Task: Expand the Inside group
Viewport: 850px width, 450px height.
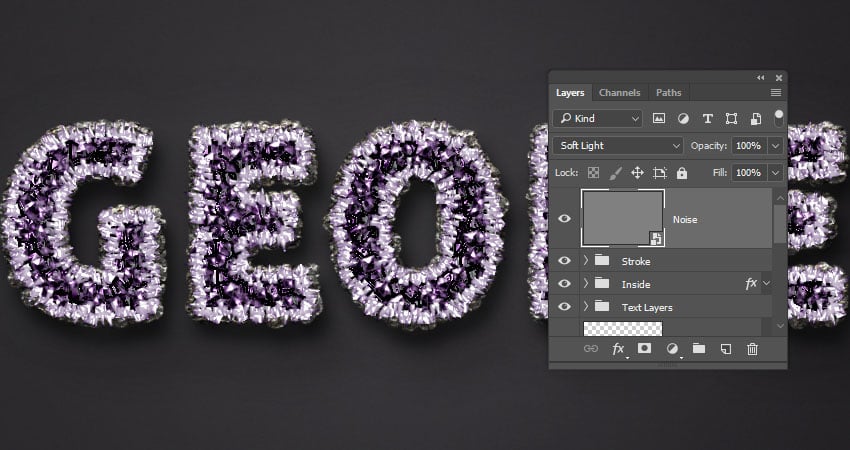Action: [585, 284]
